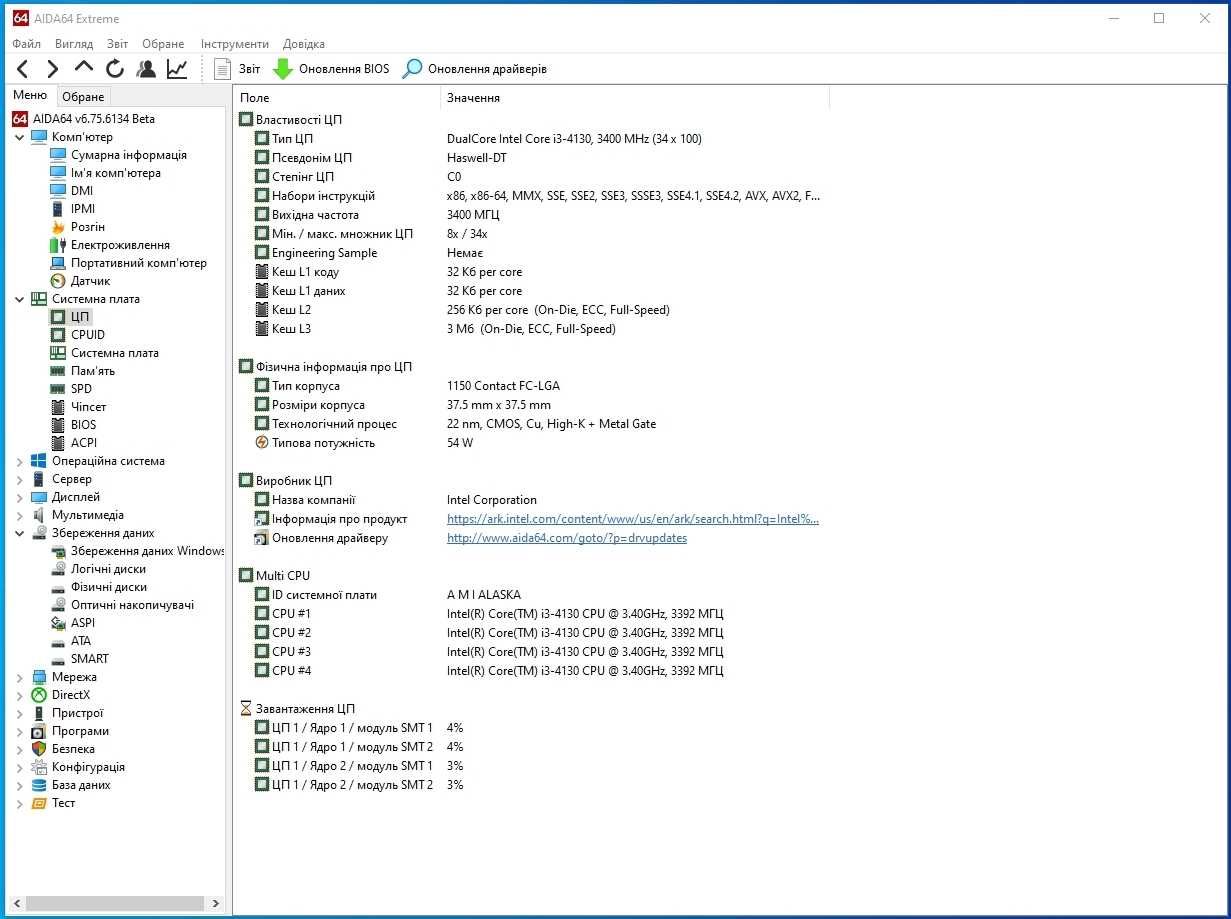Open the Файл menu
This screenshot has width=1231, height=919.
(27, 44)
